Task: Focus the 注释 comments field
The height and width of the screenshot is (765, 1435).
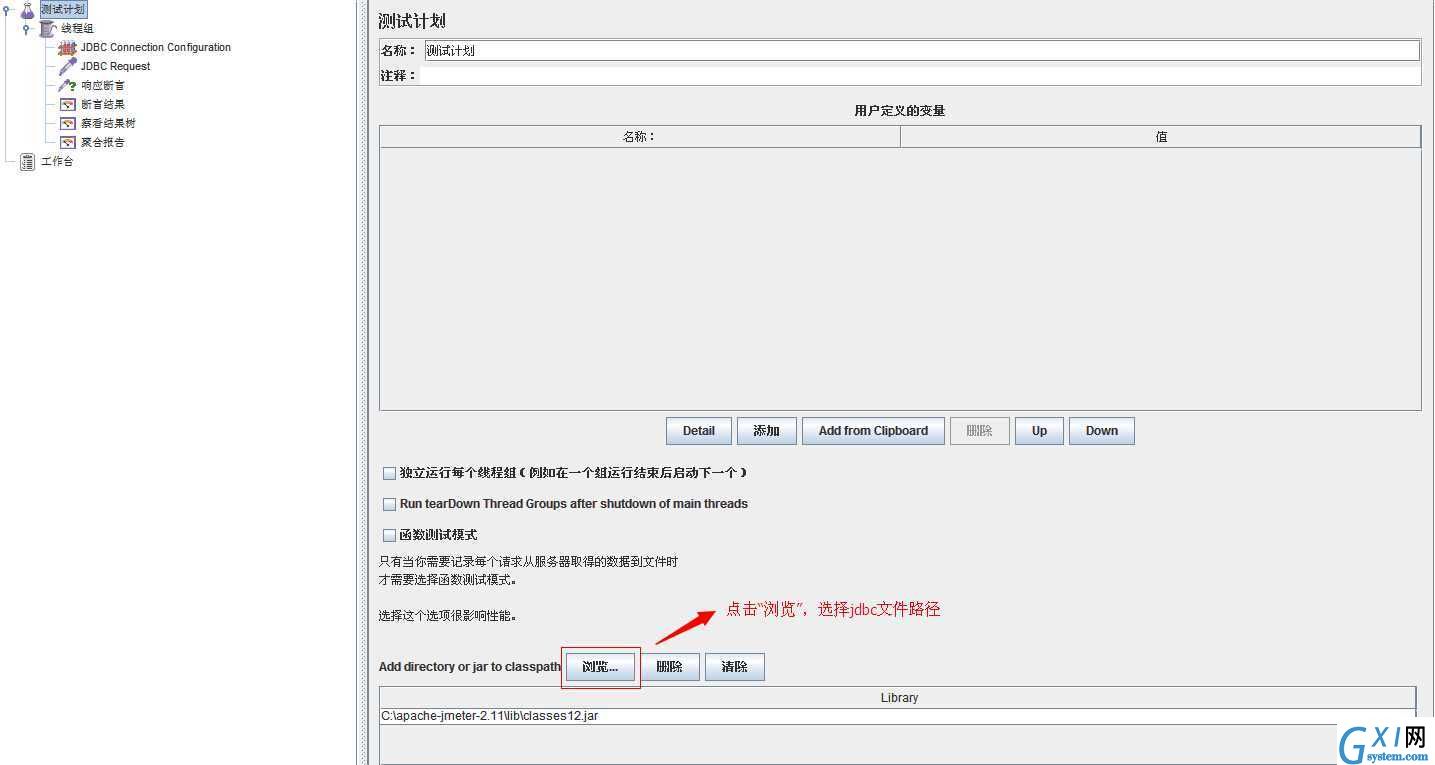Action: tap(921, 75)
